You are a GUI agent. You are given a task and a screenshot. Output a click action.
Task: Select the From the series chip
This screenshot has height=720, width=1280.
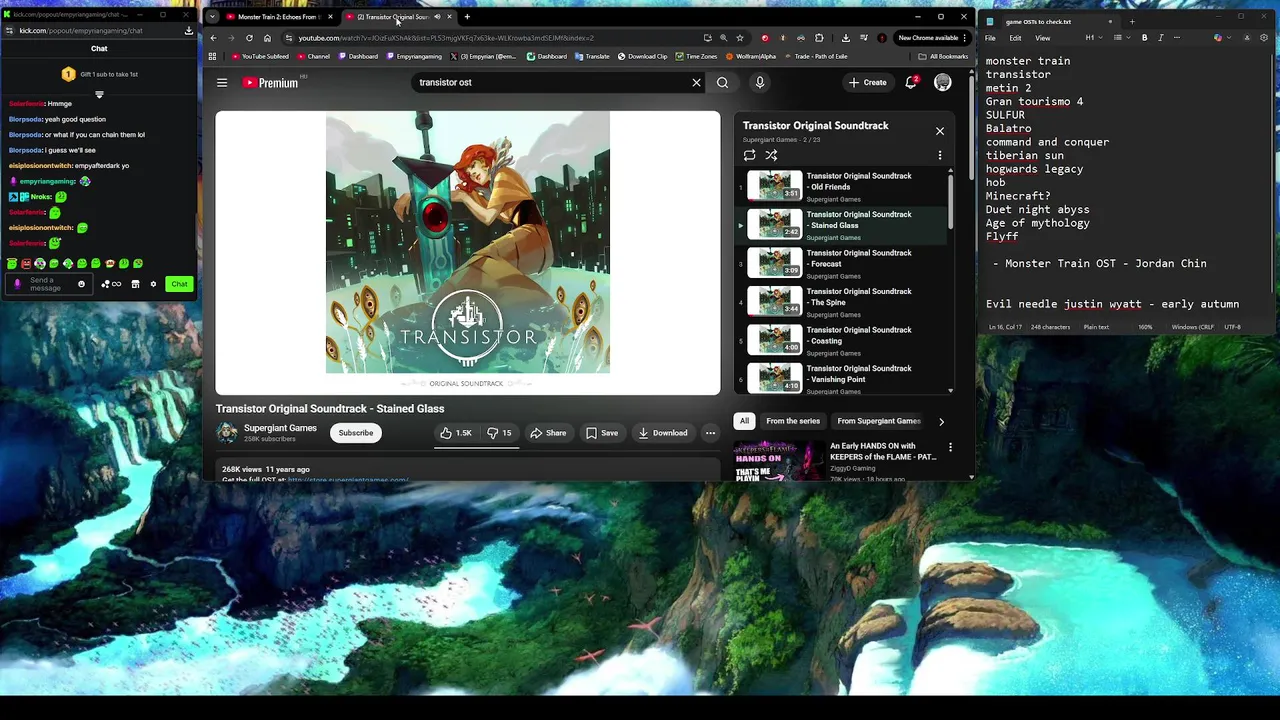pyautogui.click(x=793, y=421)
